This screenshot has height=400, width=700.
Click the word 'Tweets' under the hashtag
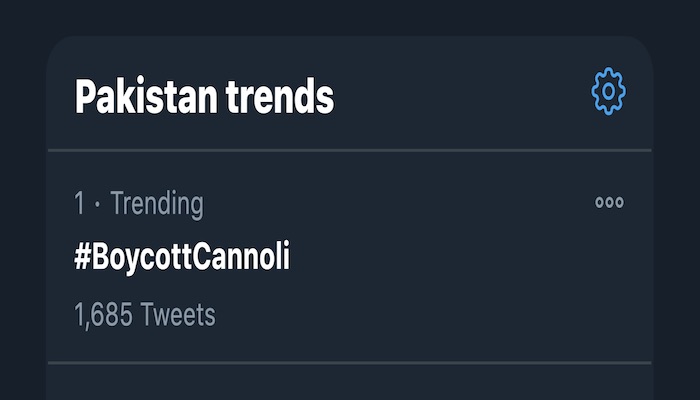pyautogui.click(x=178, y=314)
